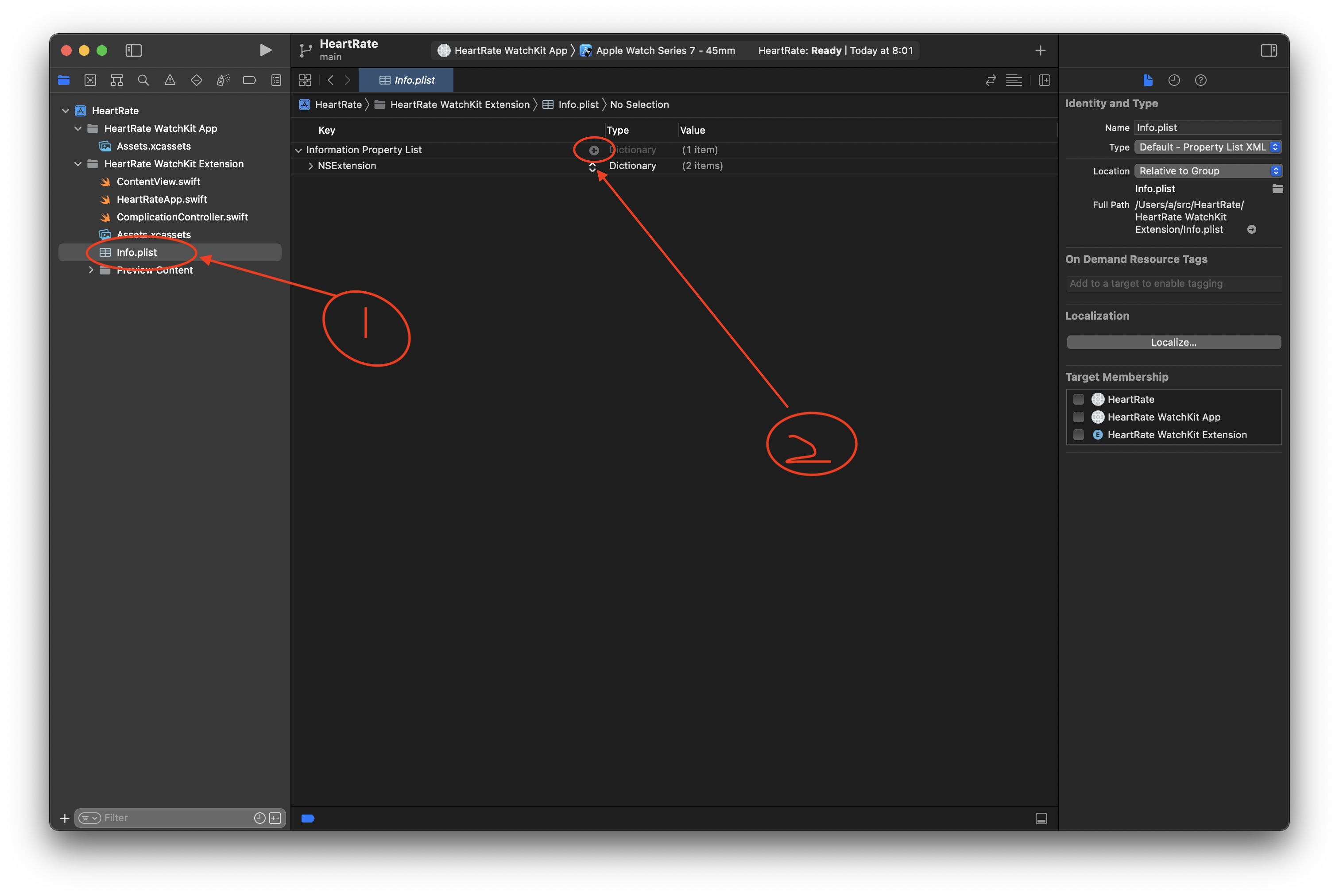Check HeartRate WatchKit App target membership
The height and width of the screenshot is (896, 1339).
point(1078,417)
